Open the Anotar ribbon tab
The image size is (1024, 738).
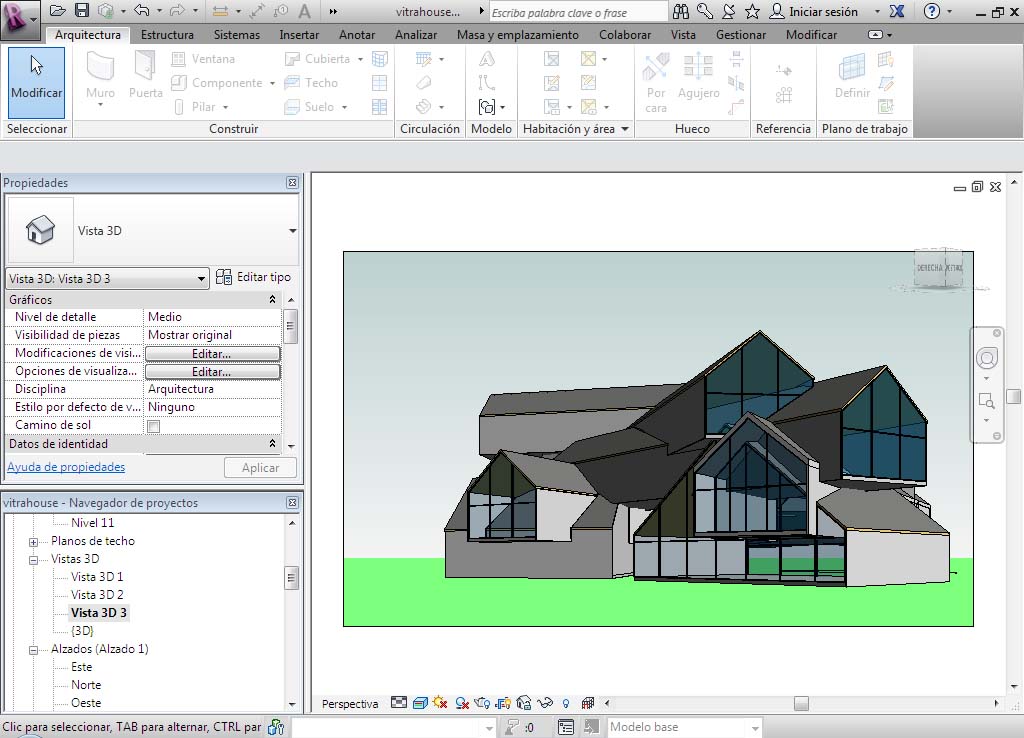click(357, 35)
